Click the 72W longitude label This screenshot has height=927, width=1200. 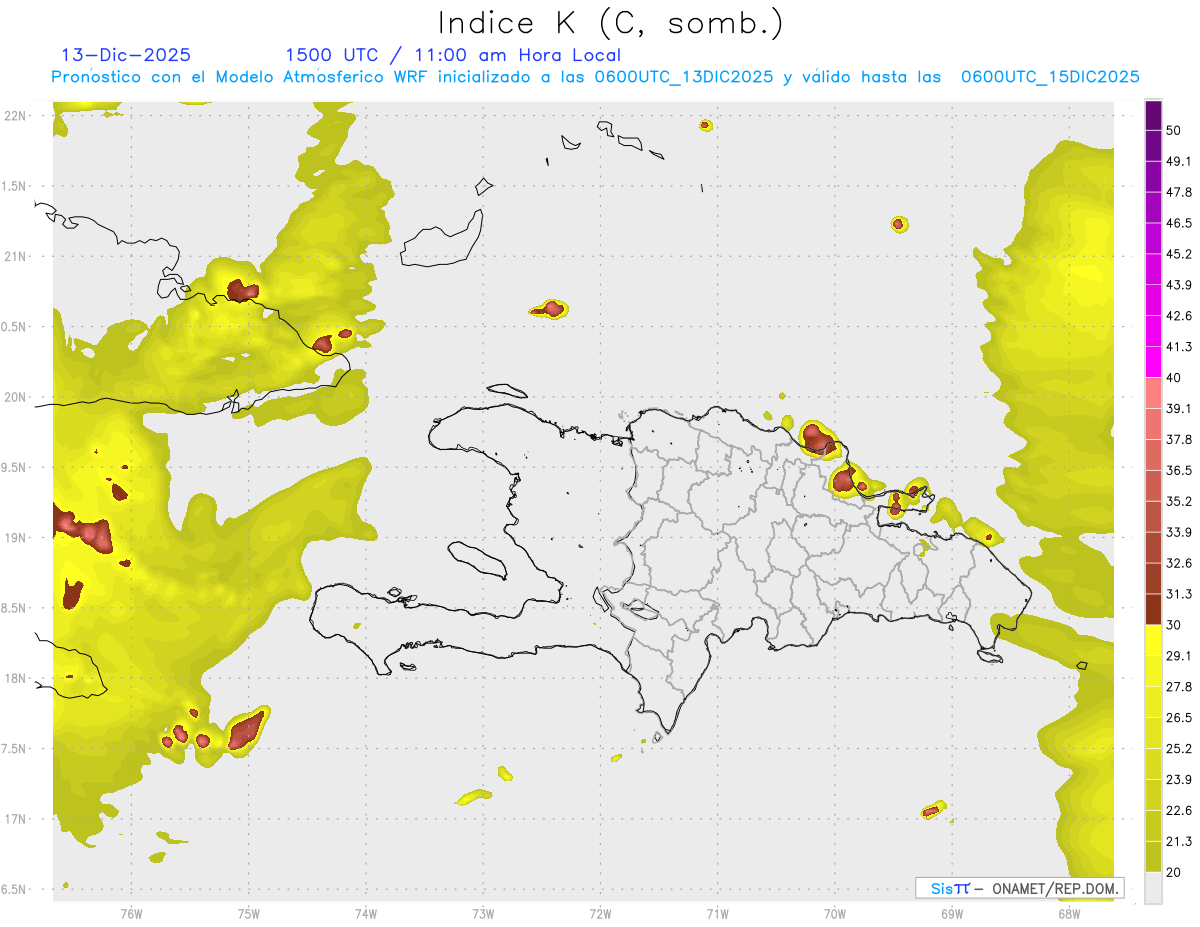[x=600, y=913]
